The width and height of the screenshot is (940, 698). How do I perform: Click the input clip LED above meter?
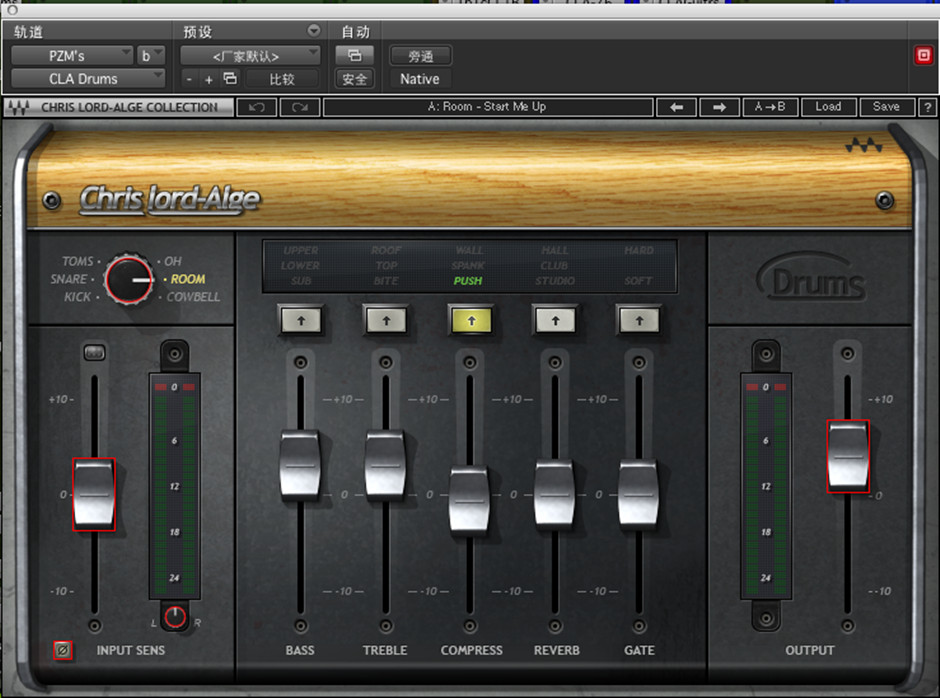[174, 387]
